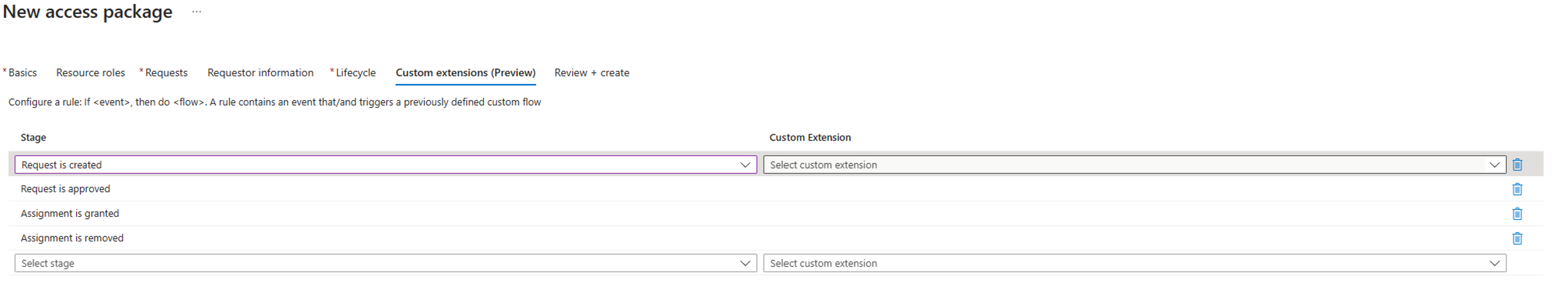Delete the Request is created rule
The width and height of the screenshot is (1568, 305).
coord(1517,164)
